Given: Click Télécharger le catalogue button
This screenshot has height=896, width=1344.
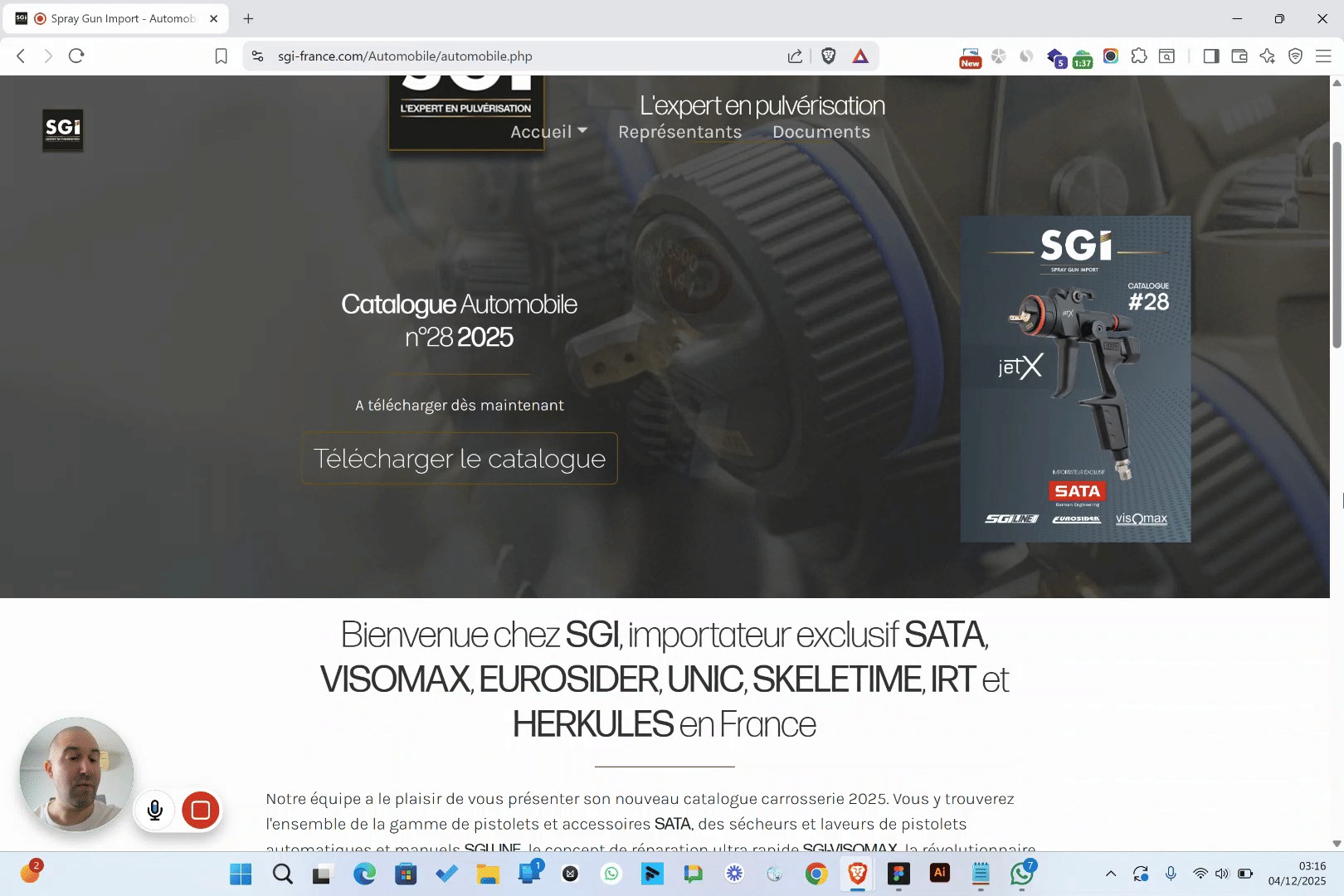Looking at the screenshot, I should (460, 458).
